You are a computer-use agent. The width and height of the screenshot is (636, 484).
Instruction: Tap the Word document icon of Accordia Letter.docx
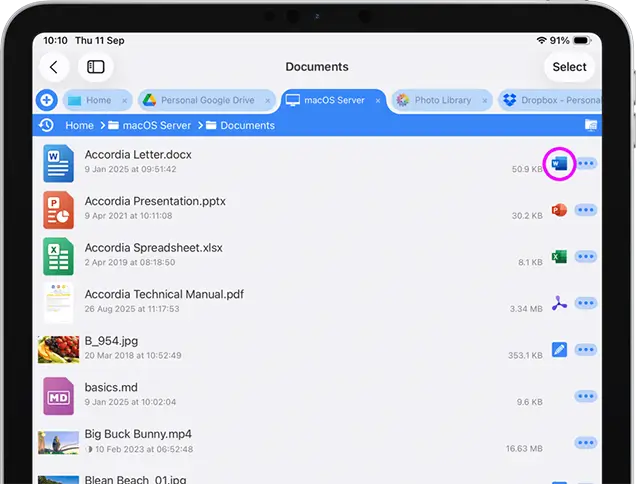[58, 163]
